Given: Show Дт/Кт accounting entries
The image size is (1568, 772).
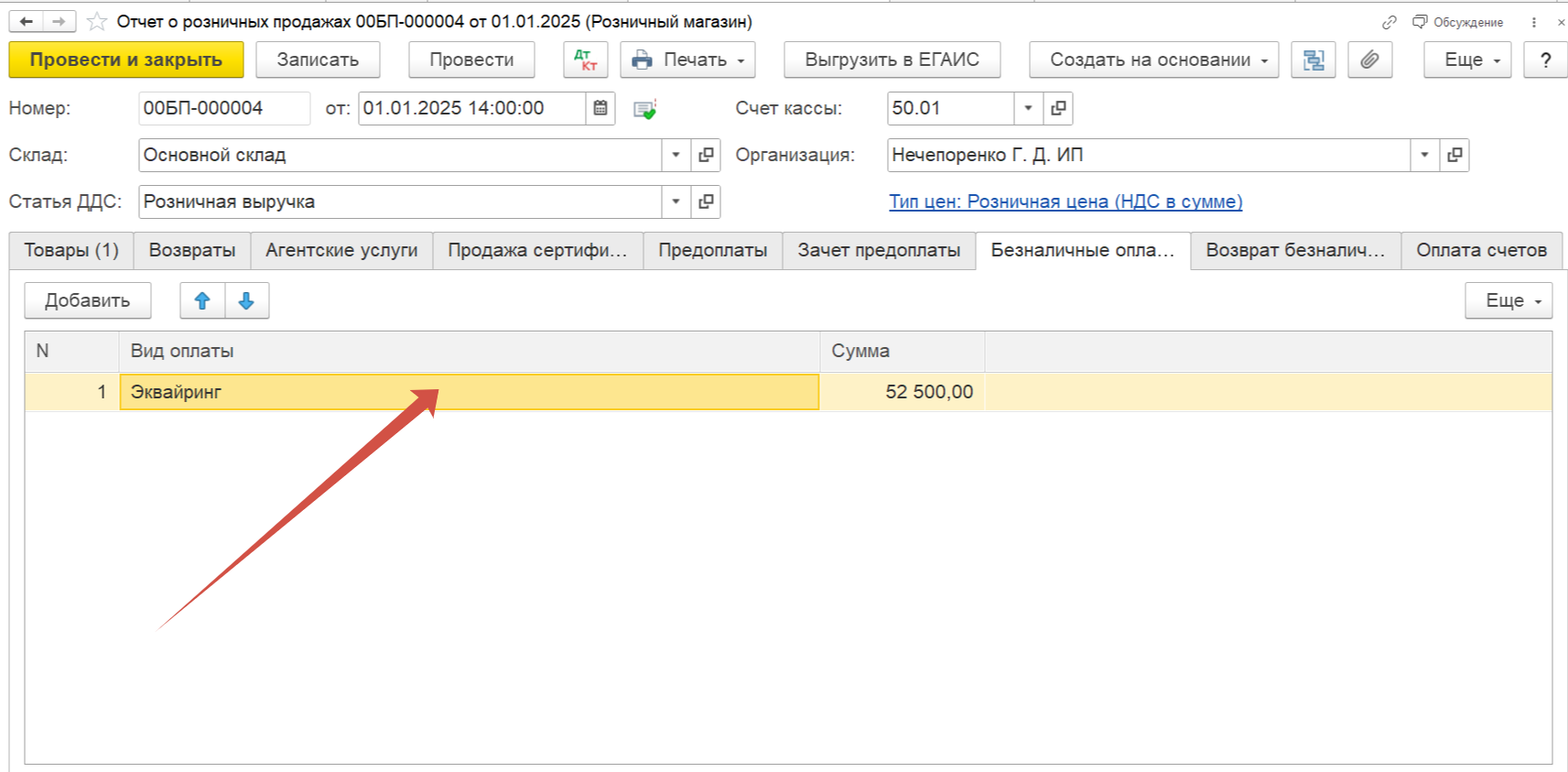Looking at the screenshot, I should [586, 60].
